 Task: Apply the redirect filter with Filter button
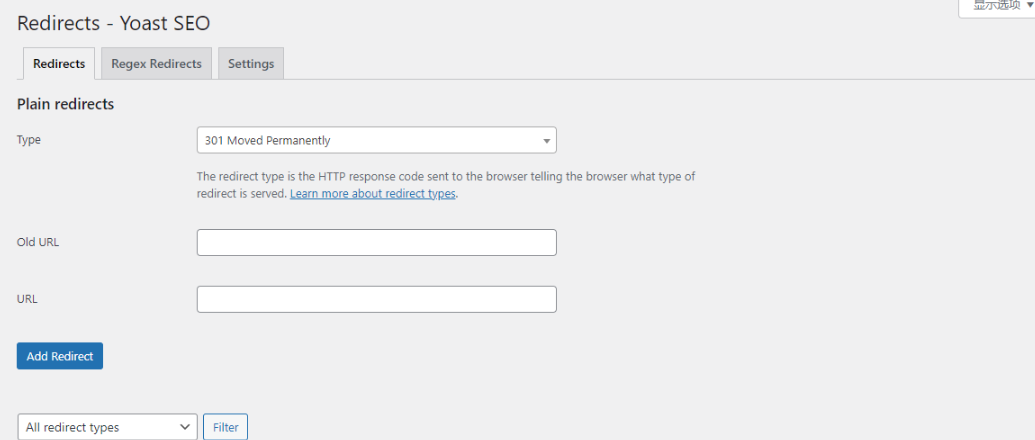[225, 427]
